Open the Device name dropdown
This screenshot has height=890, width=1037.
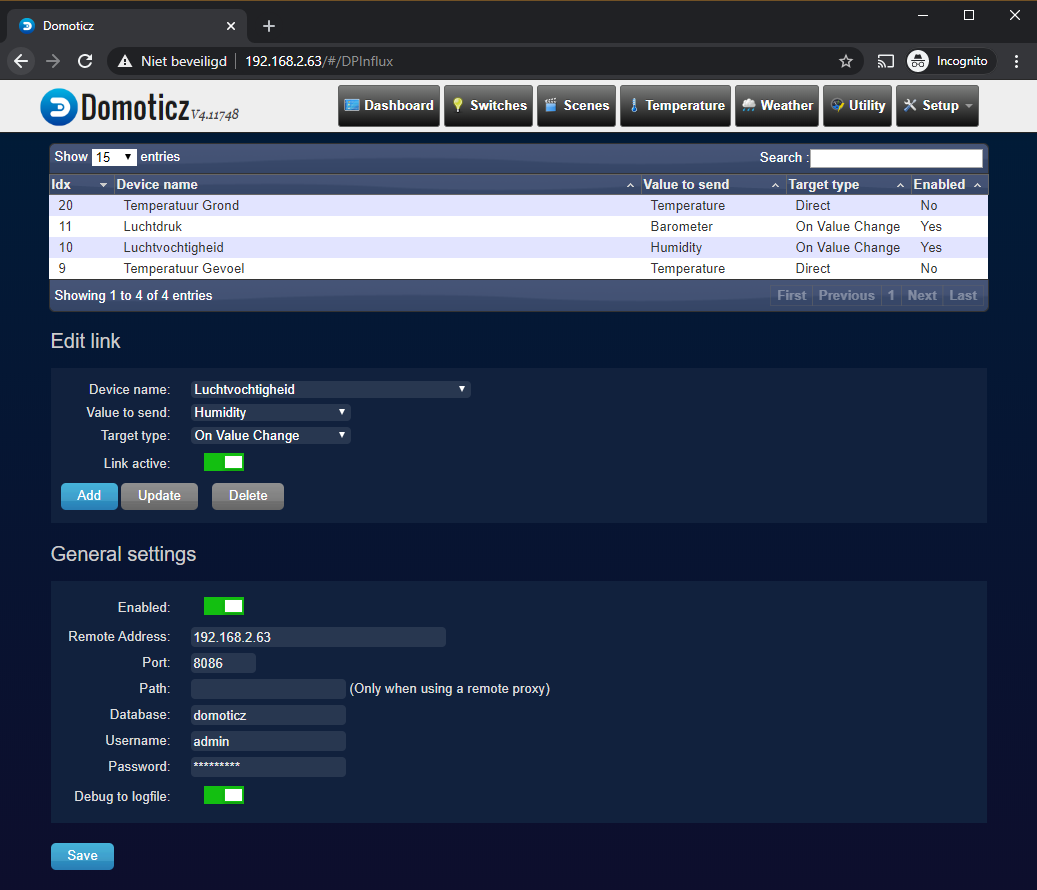330,389
